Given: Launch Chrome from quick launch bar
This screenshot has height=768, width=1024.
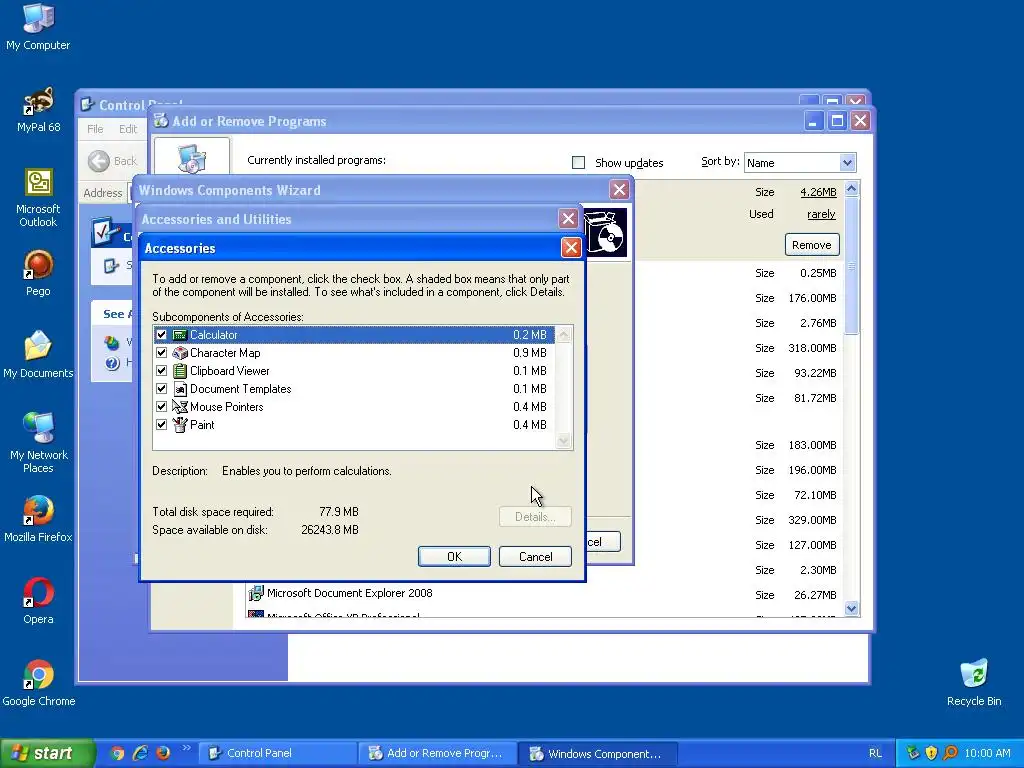Looking at the screenshot, I should (117, 753).
